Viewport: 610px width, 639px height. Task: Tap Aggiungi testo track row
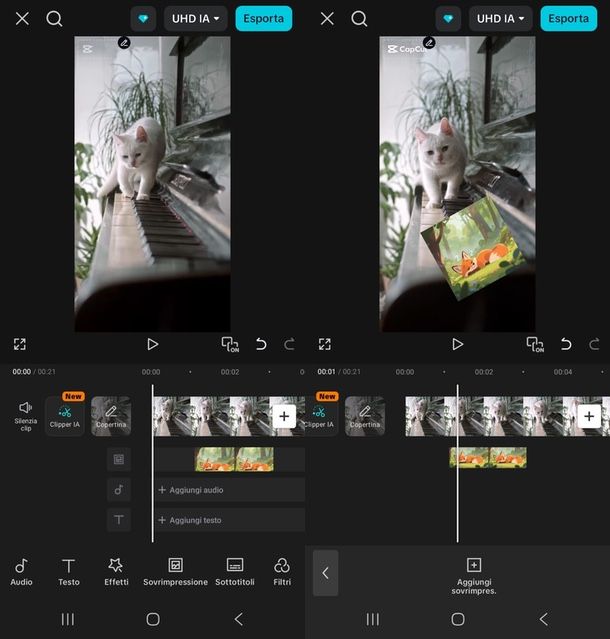coord(229,520)
